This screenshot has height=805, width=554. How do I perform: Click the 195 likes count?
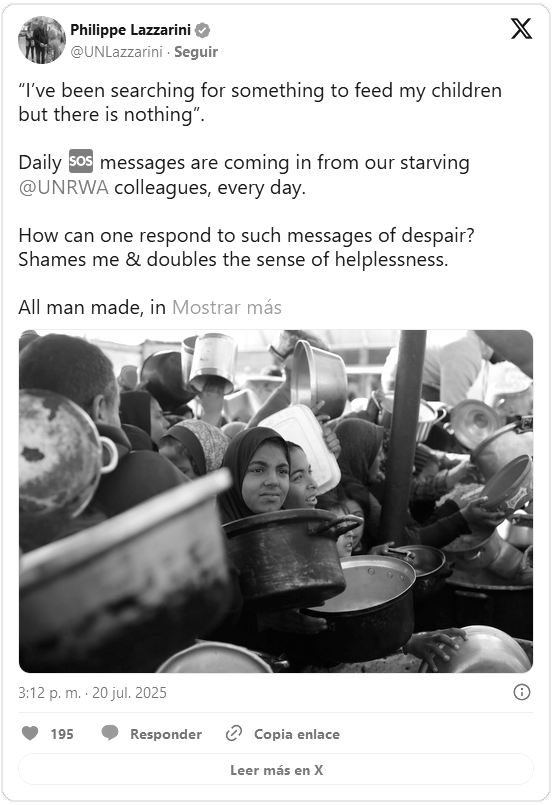tap(62, 734)
